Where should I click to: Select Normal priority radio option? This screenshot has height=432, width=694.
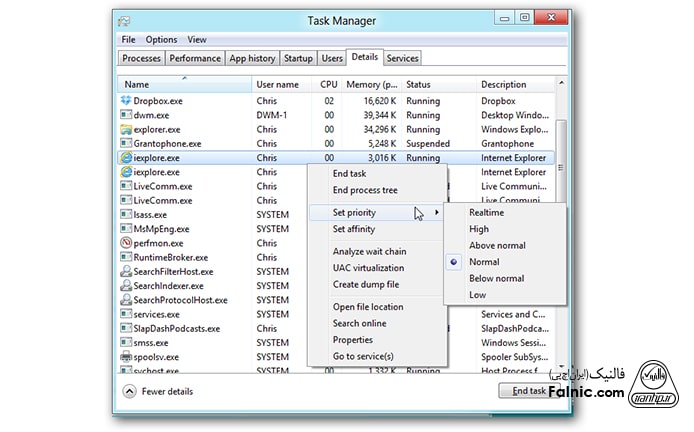[x=485, y=262]
